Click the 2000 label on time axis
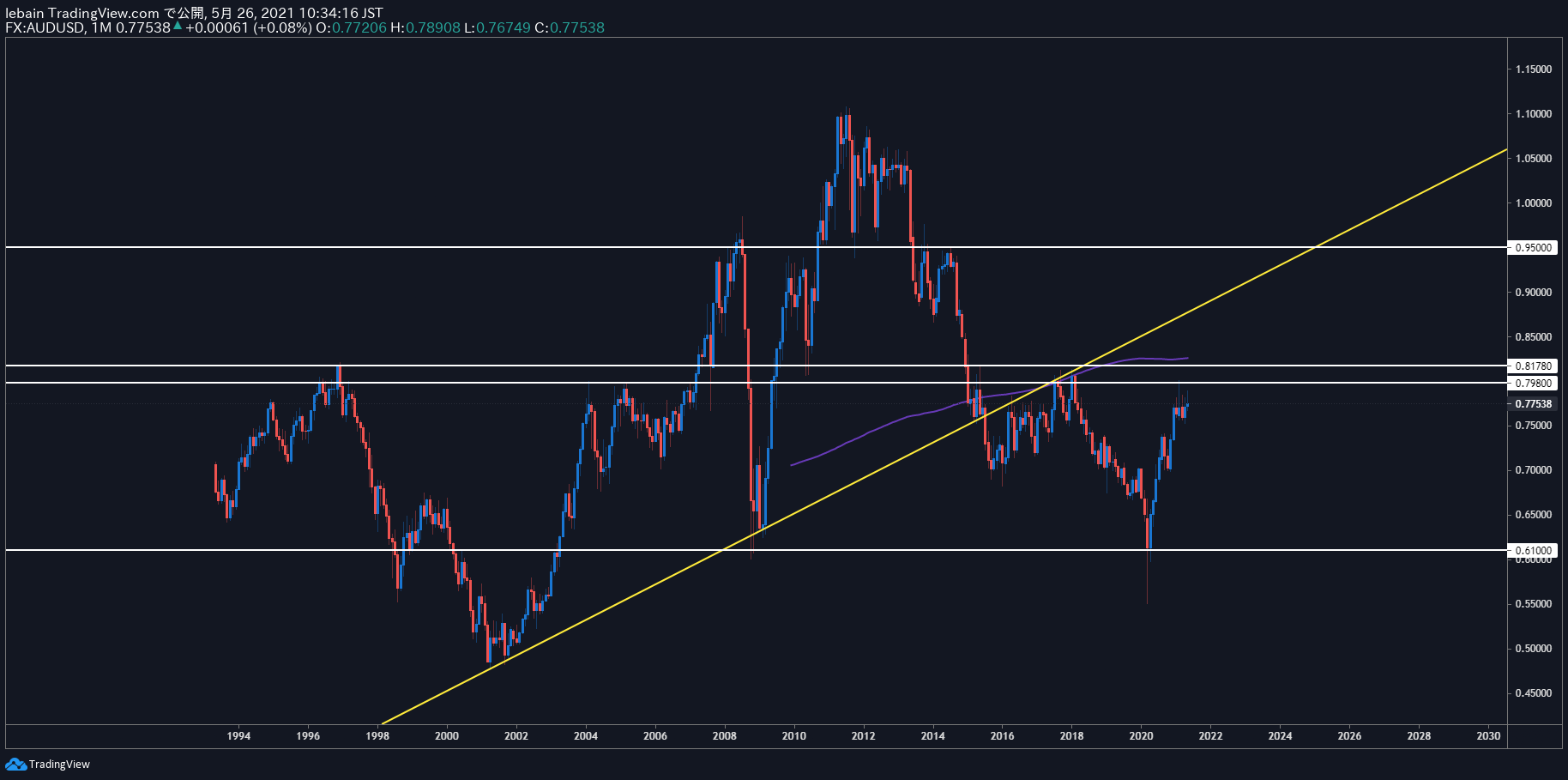The image size is (1568, 780). point(447,736)
